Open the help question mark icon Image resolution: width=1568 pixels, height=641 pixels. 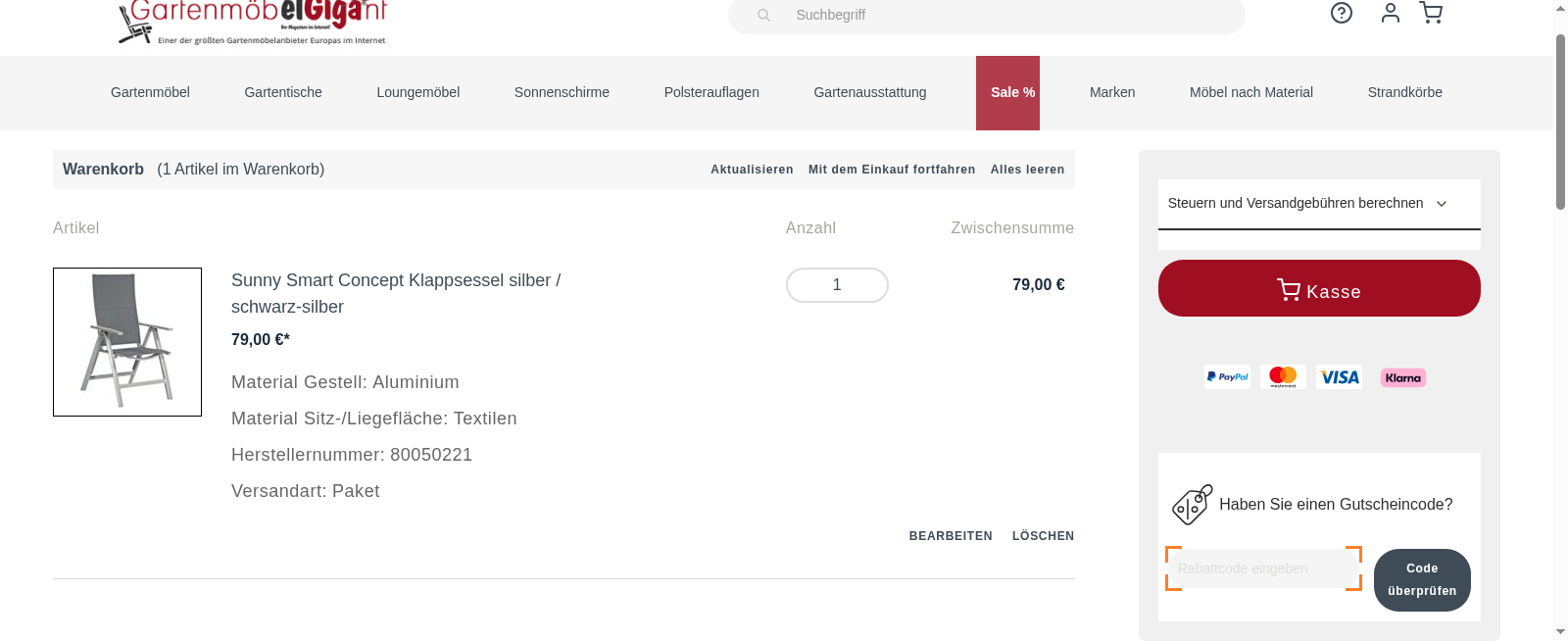click(x=1341, y=14)
